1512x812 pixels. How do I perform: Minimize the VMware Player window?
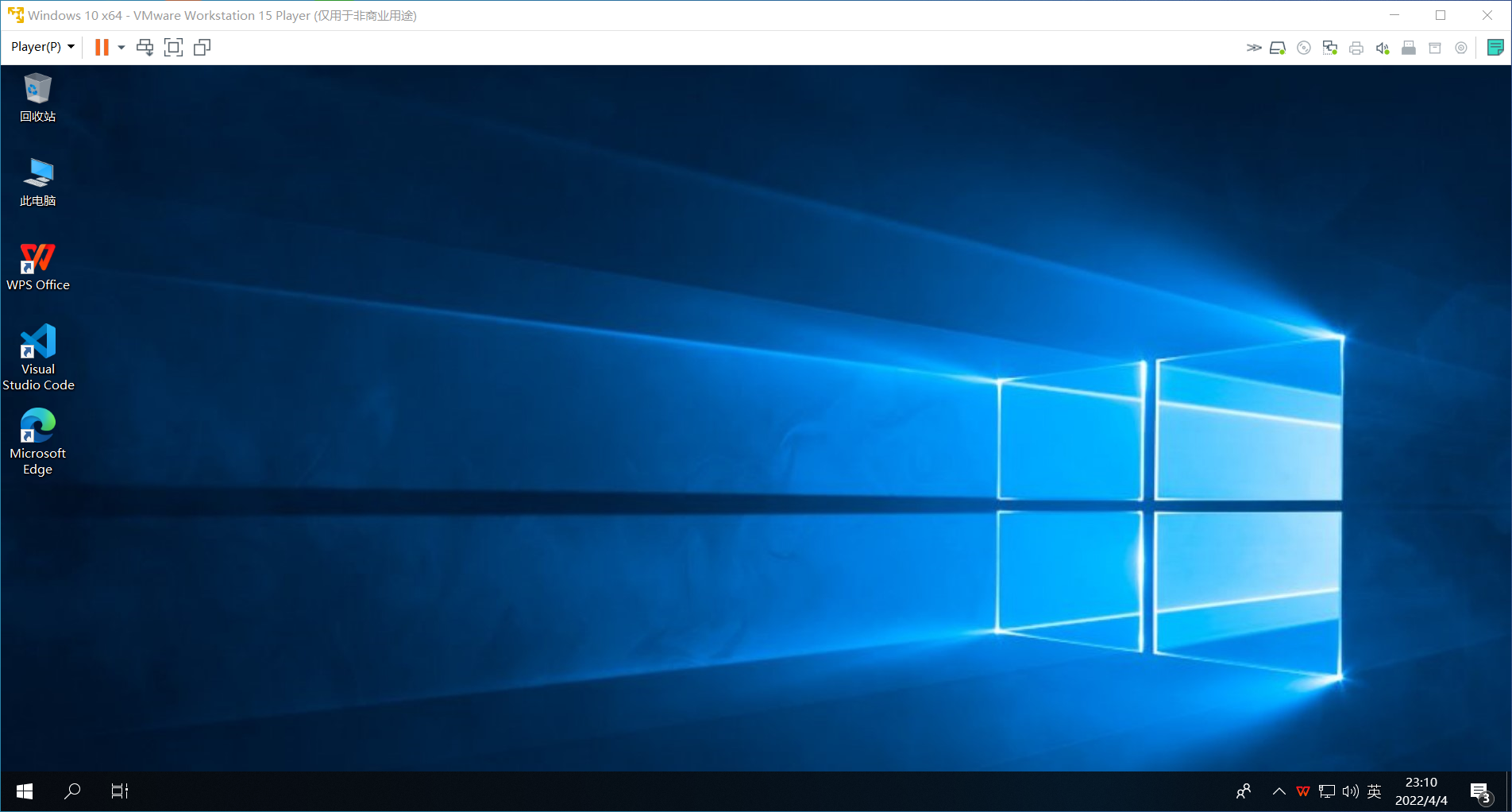pyautogui.click(x=1394, y=15)
